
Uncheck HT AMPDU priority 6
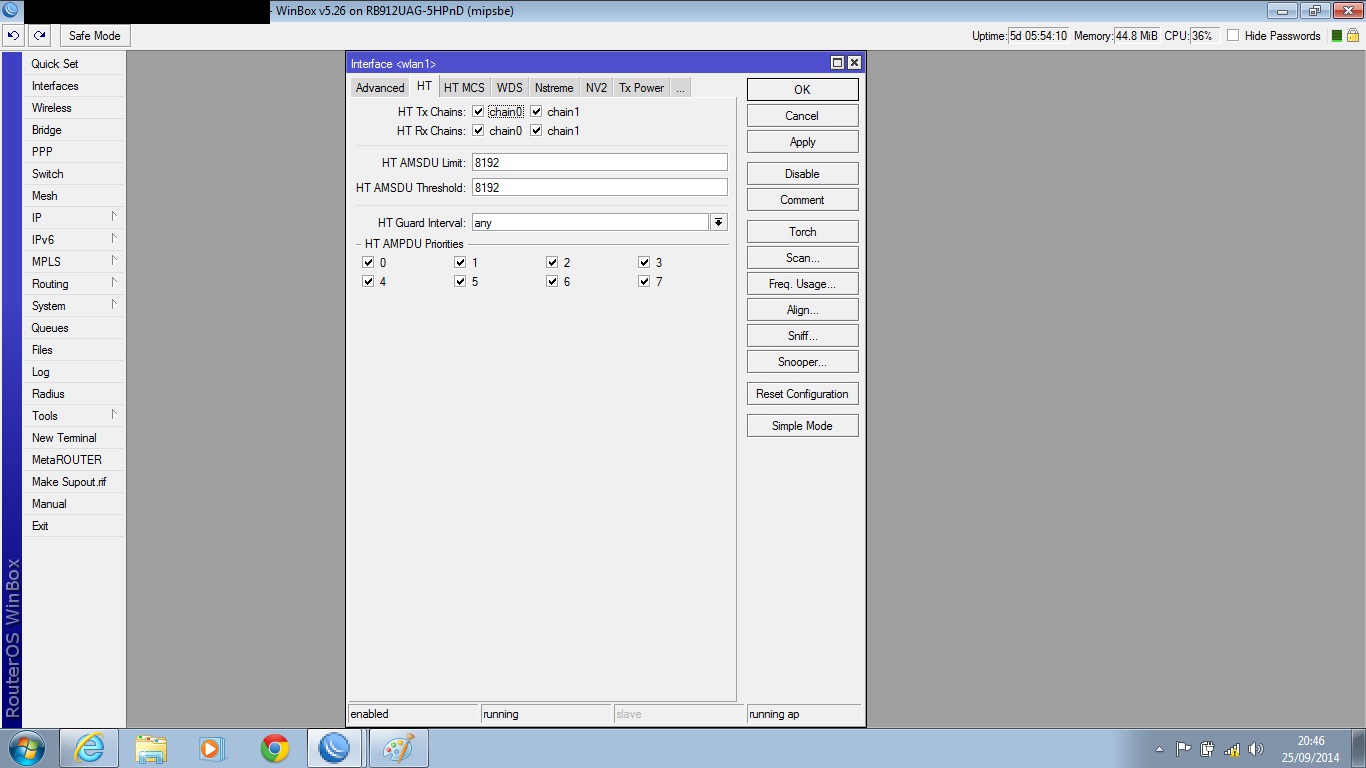(x=552, y=281)
